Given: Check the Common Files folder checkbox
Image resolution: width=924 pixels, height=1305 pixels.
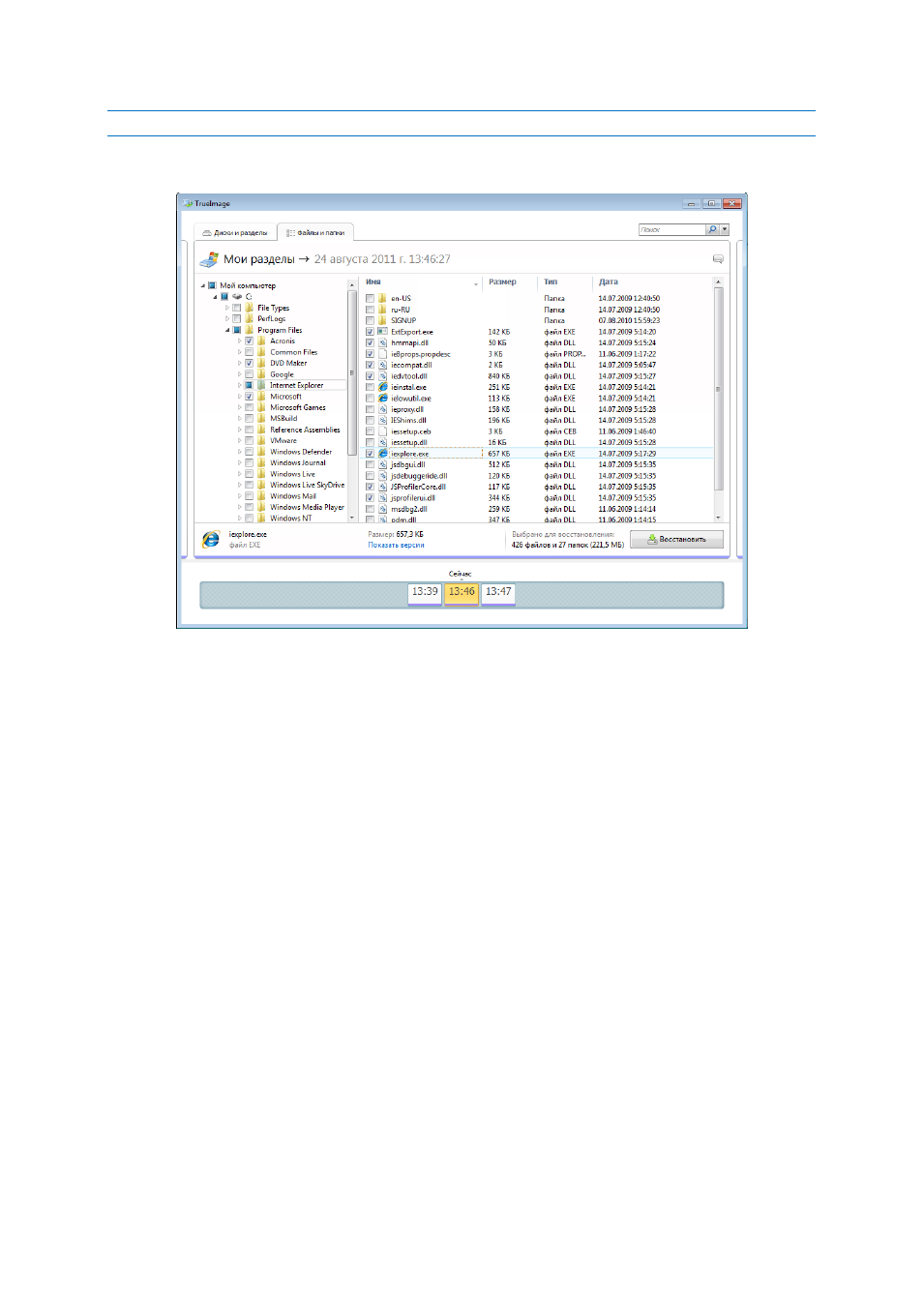Looking at the screenshot, I should click(249, 352).
